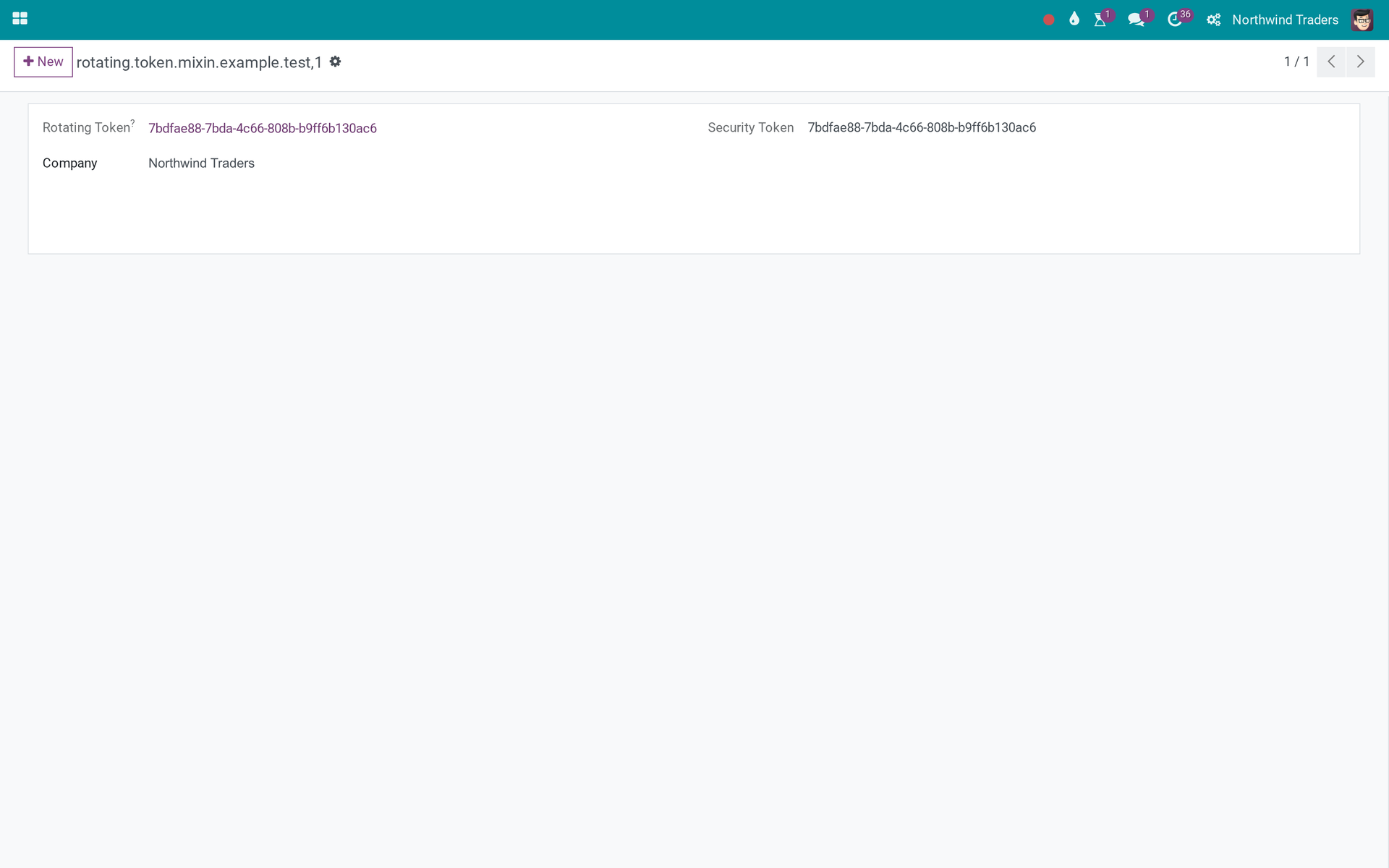Image resolution: width=1389 pixels, height=868 pixels.
Task: Click the red recording dot icon
Action: tap(1048, 20)
